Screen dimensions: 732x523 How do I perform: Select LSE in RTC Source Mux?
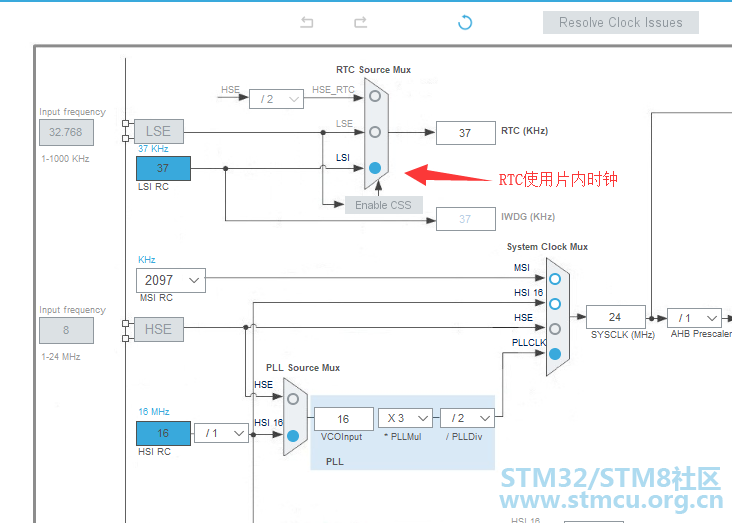375,132
